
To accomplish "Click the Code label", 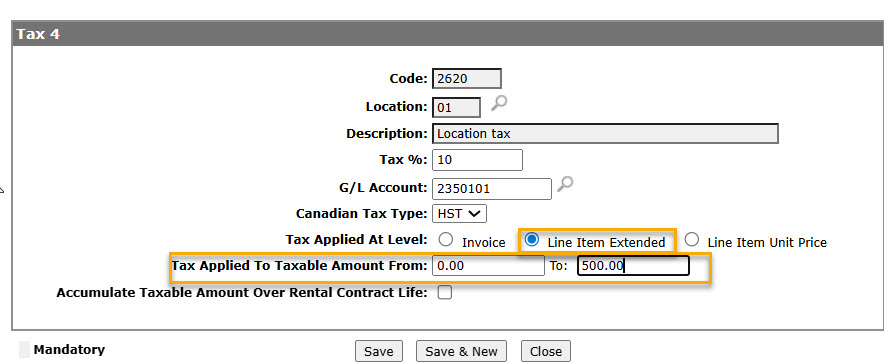I will click(408, 79).
